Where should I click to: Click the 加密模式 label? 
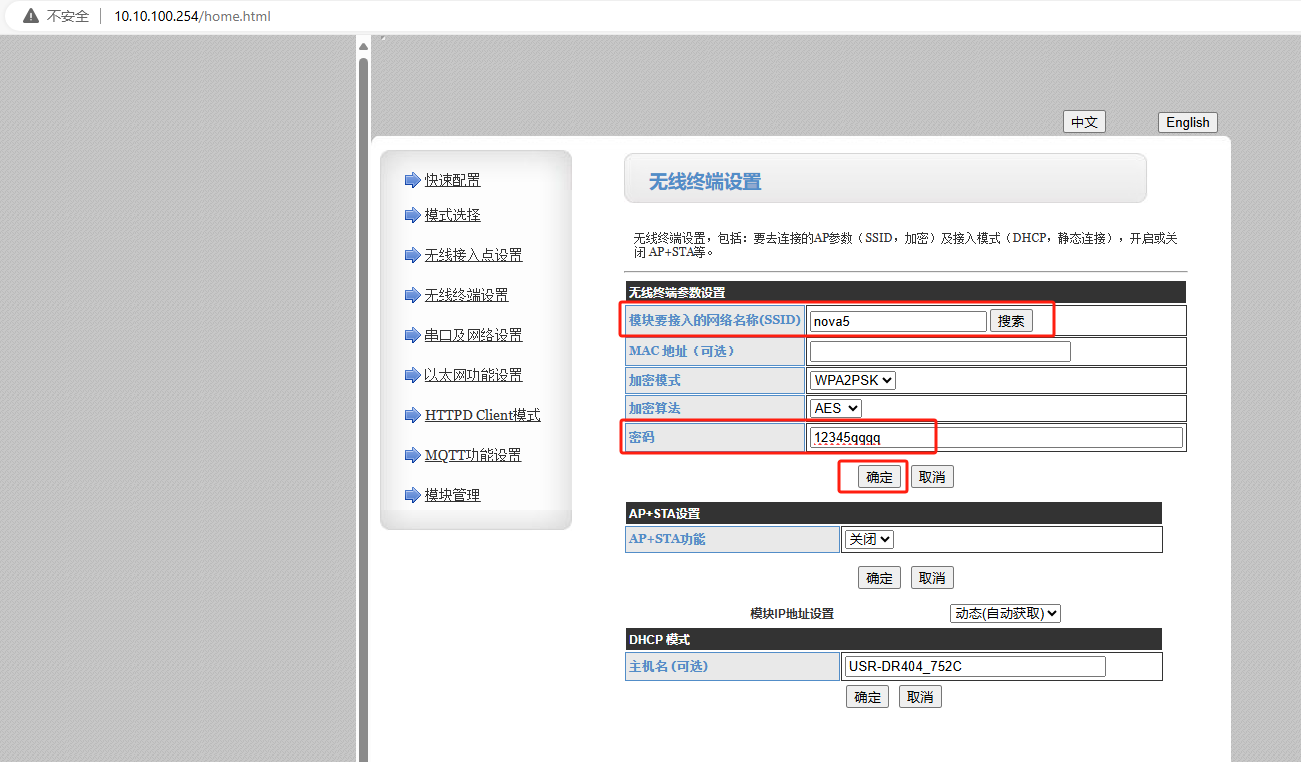click(655, 380)
